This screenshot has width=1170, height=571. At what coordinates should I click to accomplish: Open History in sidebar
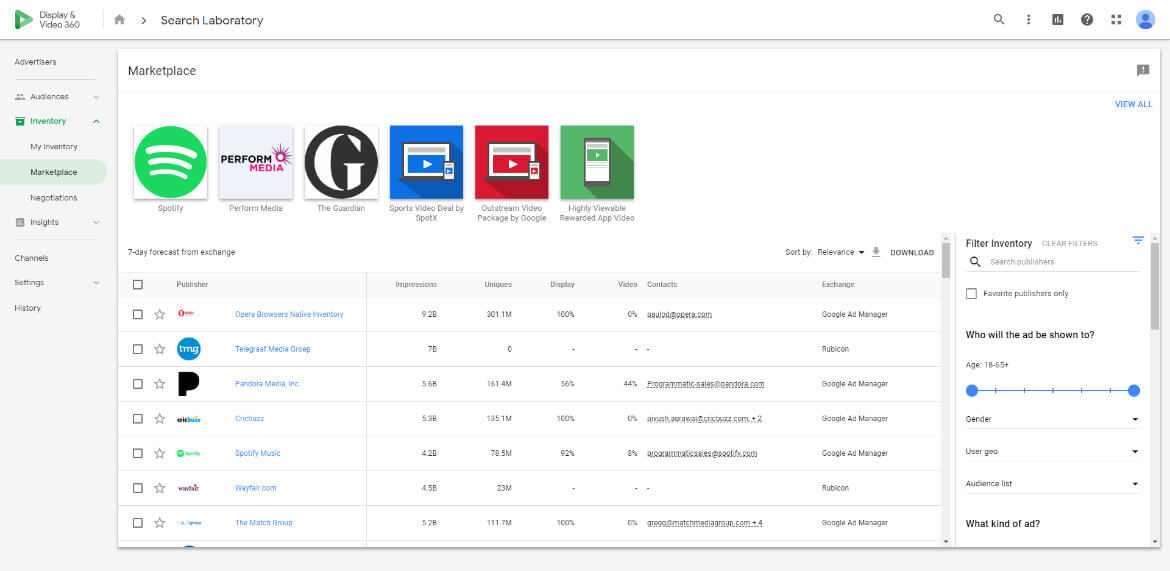point(28,308)
